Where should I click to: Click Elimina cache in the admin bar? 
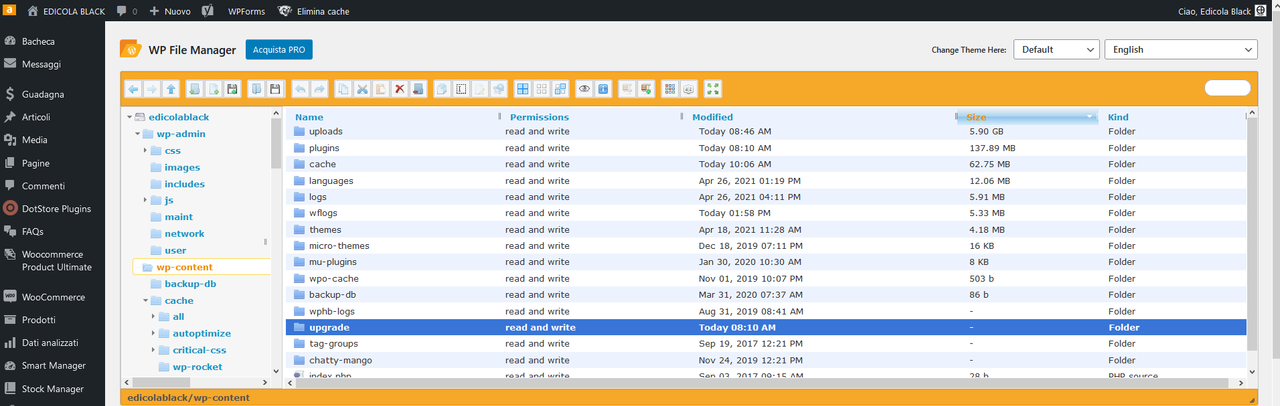(315, 11)
